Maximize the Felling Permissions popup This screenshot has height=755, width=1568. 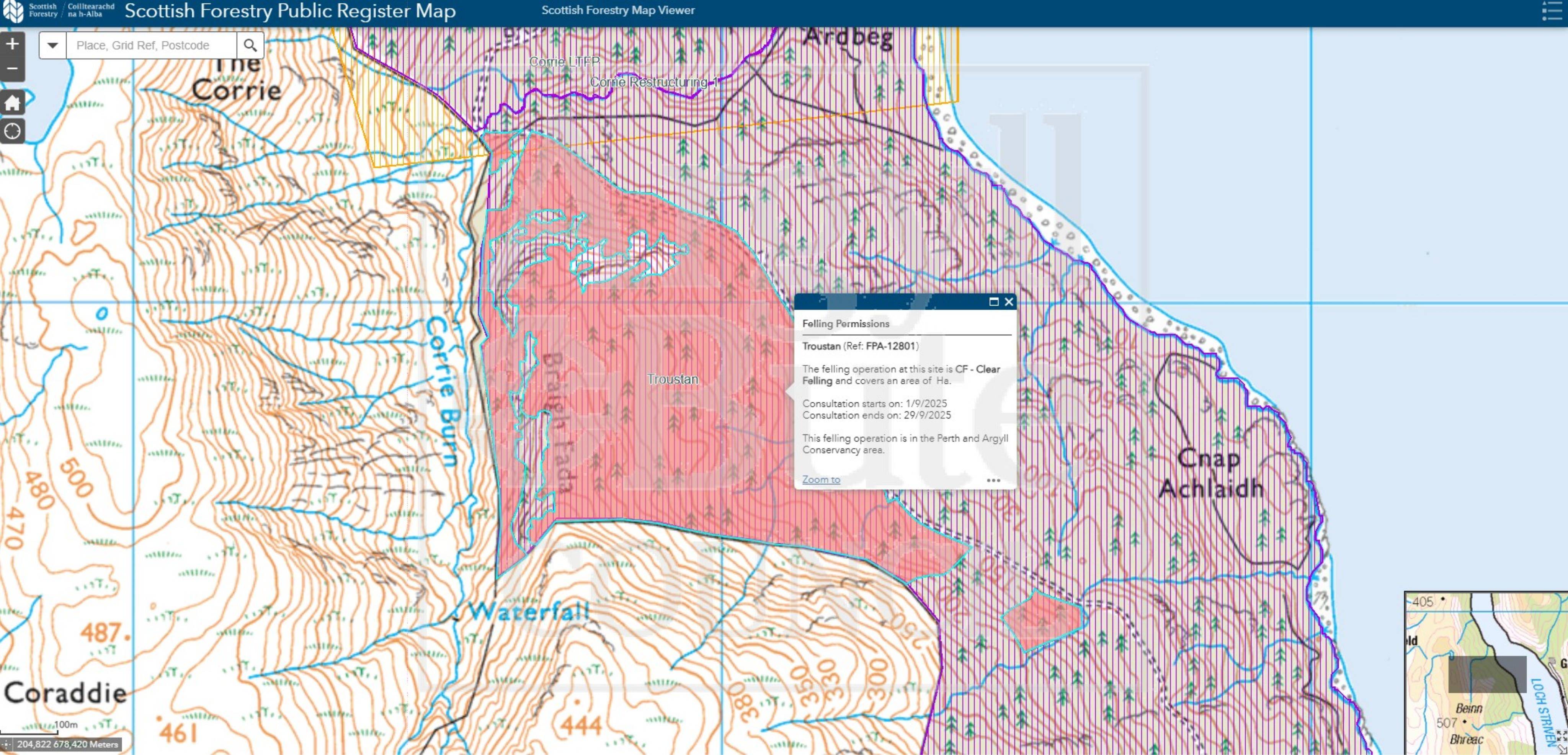pyautogui.click(x=993, y=301)
